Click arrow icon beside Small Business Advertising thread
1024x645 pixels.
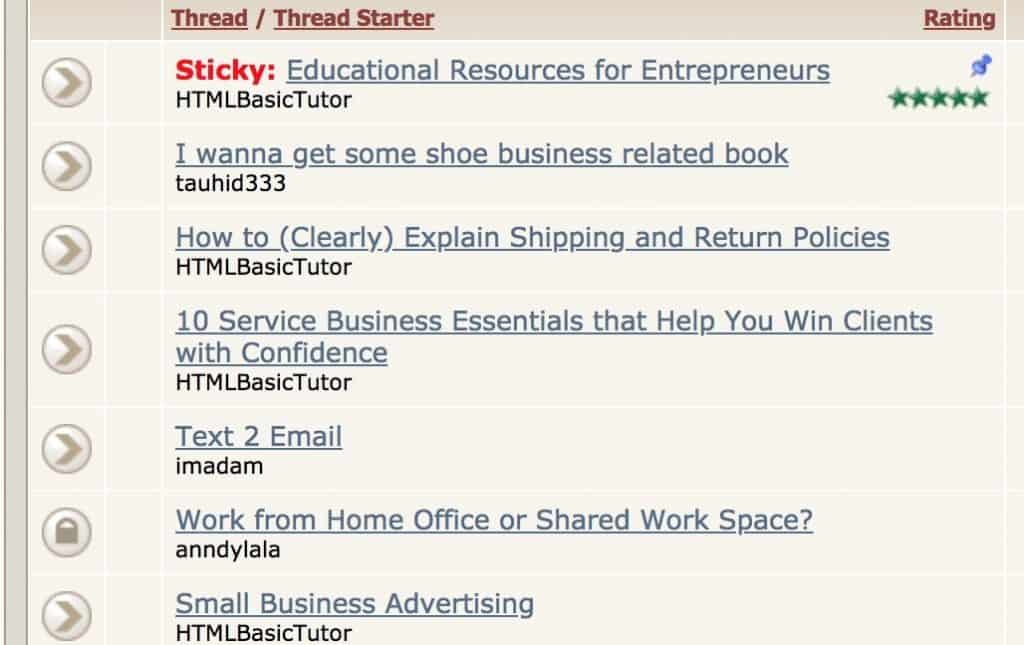pos(67,616)
